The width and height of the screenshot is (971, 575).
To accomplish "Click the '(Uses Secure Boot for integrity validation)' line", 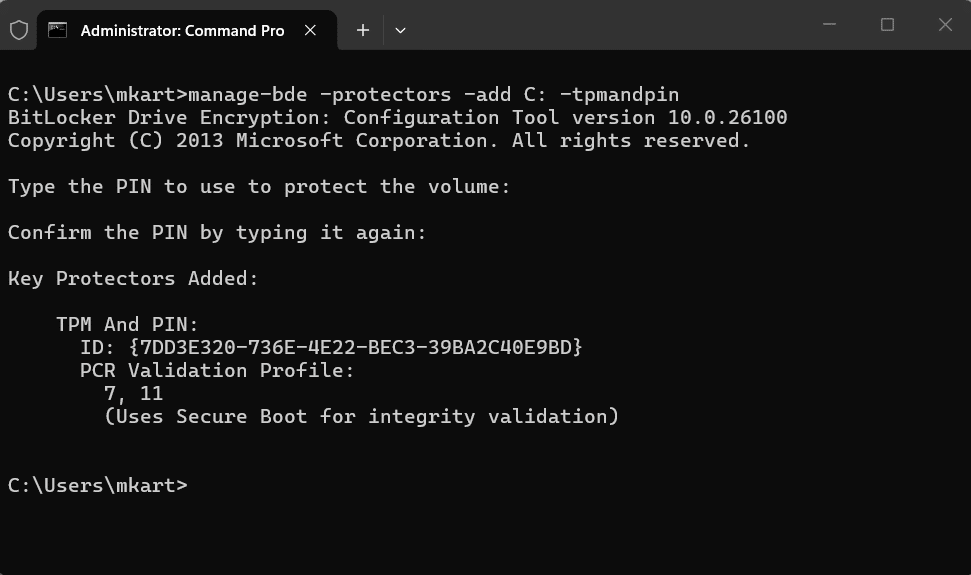I will [361, 416].
